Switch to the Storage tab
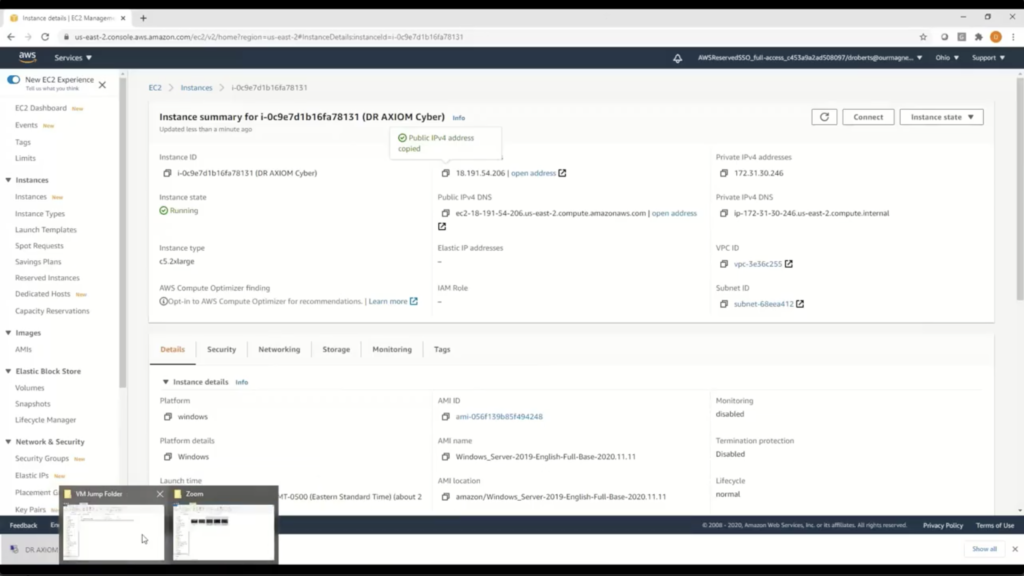 [336, 349]
